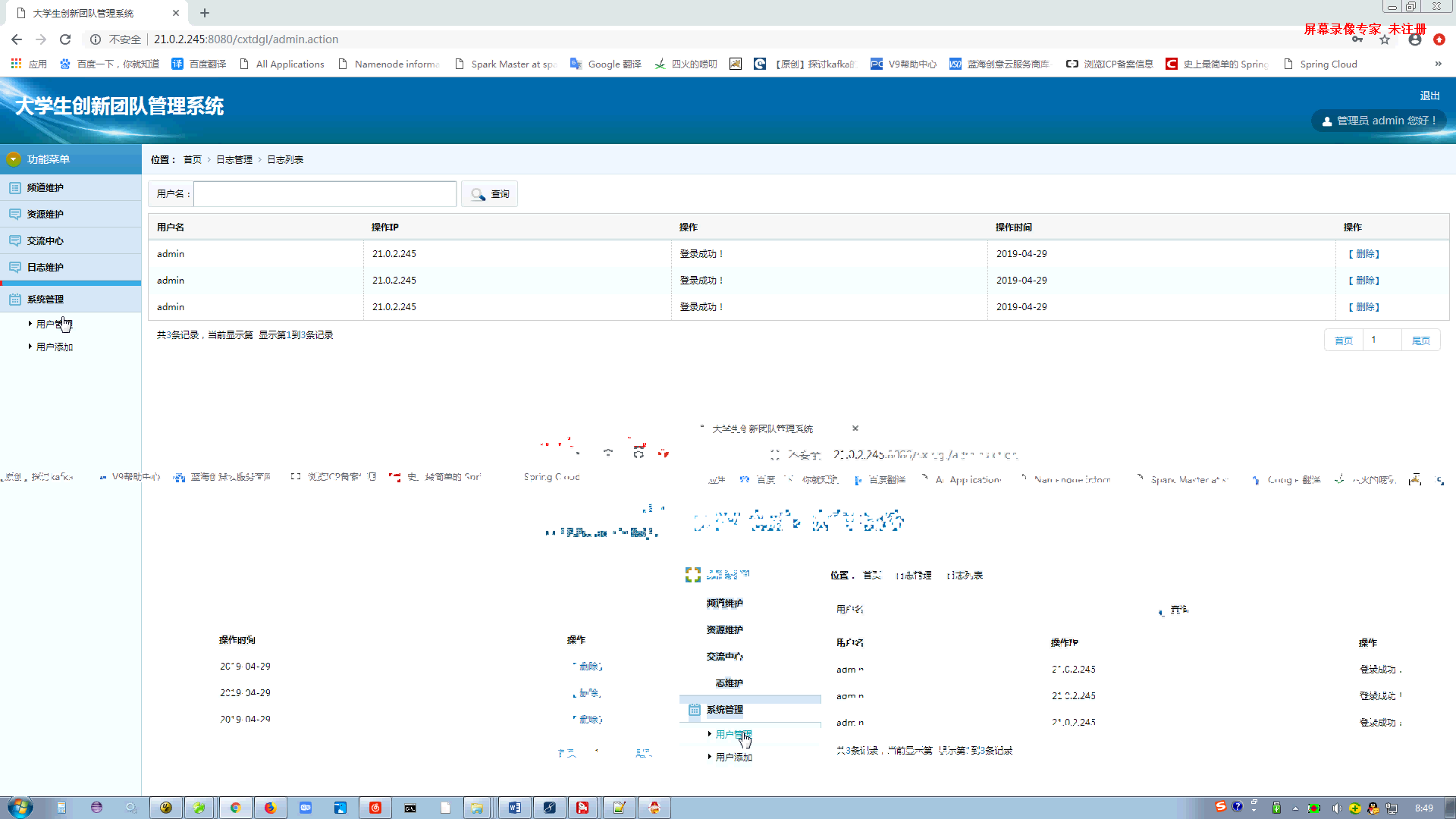Image resolution: width=1456 pixels, height=819 pixels.
Task: Click the 用户名 column header
Action: [171, 227]
